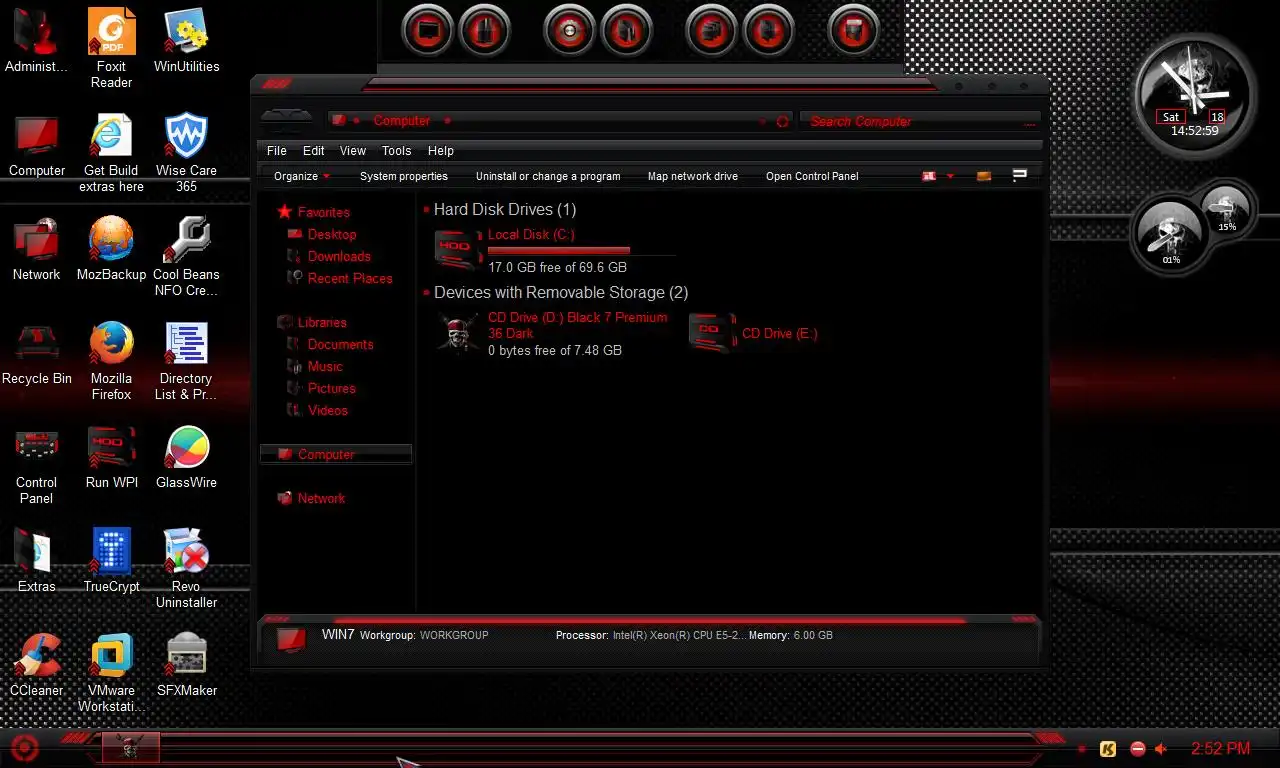Launch WinUtilities from the desktop

point(186,40)
